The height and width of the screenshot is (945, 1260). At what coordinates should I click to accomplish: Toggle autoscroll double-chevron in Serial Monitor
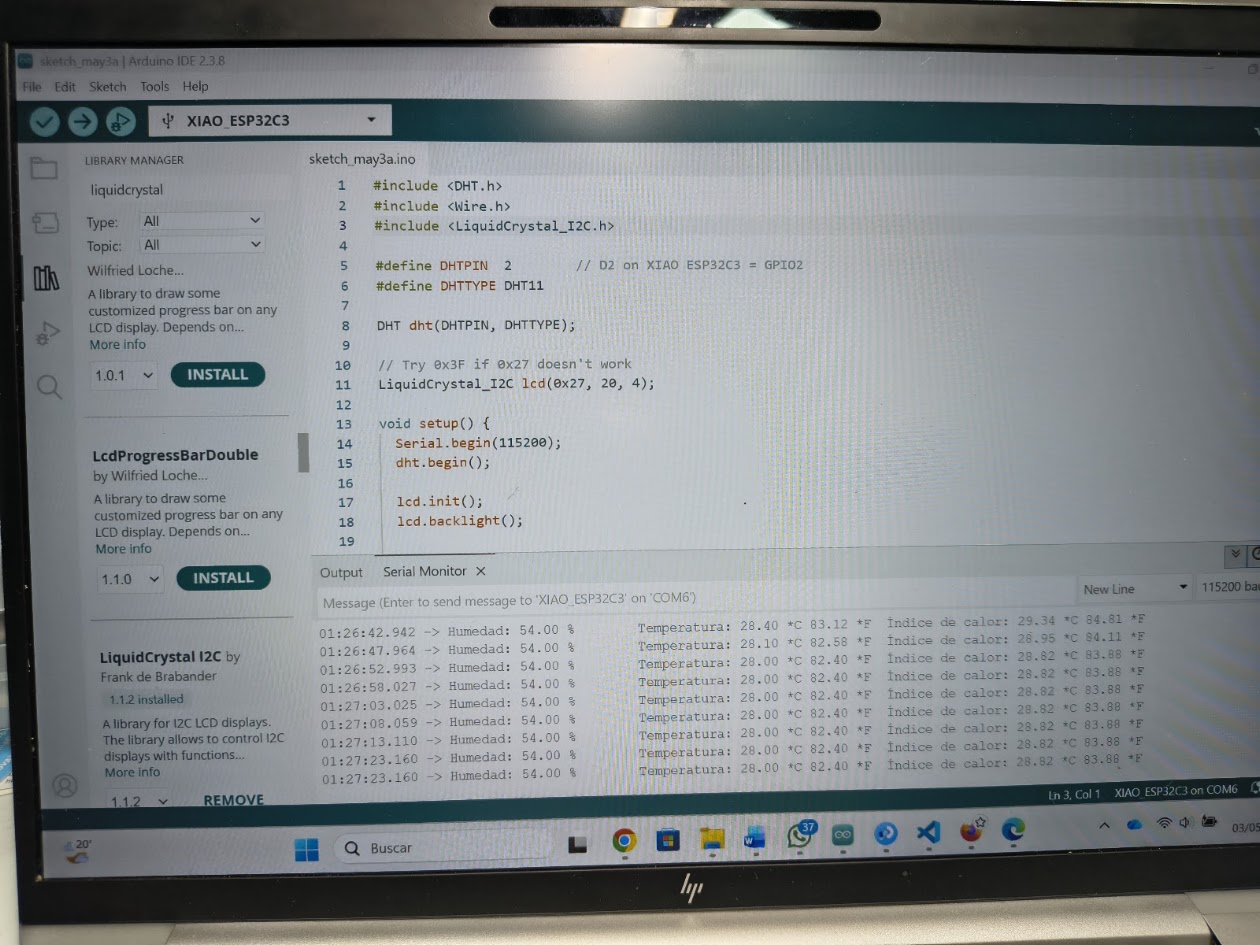(1235, 554)
